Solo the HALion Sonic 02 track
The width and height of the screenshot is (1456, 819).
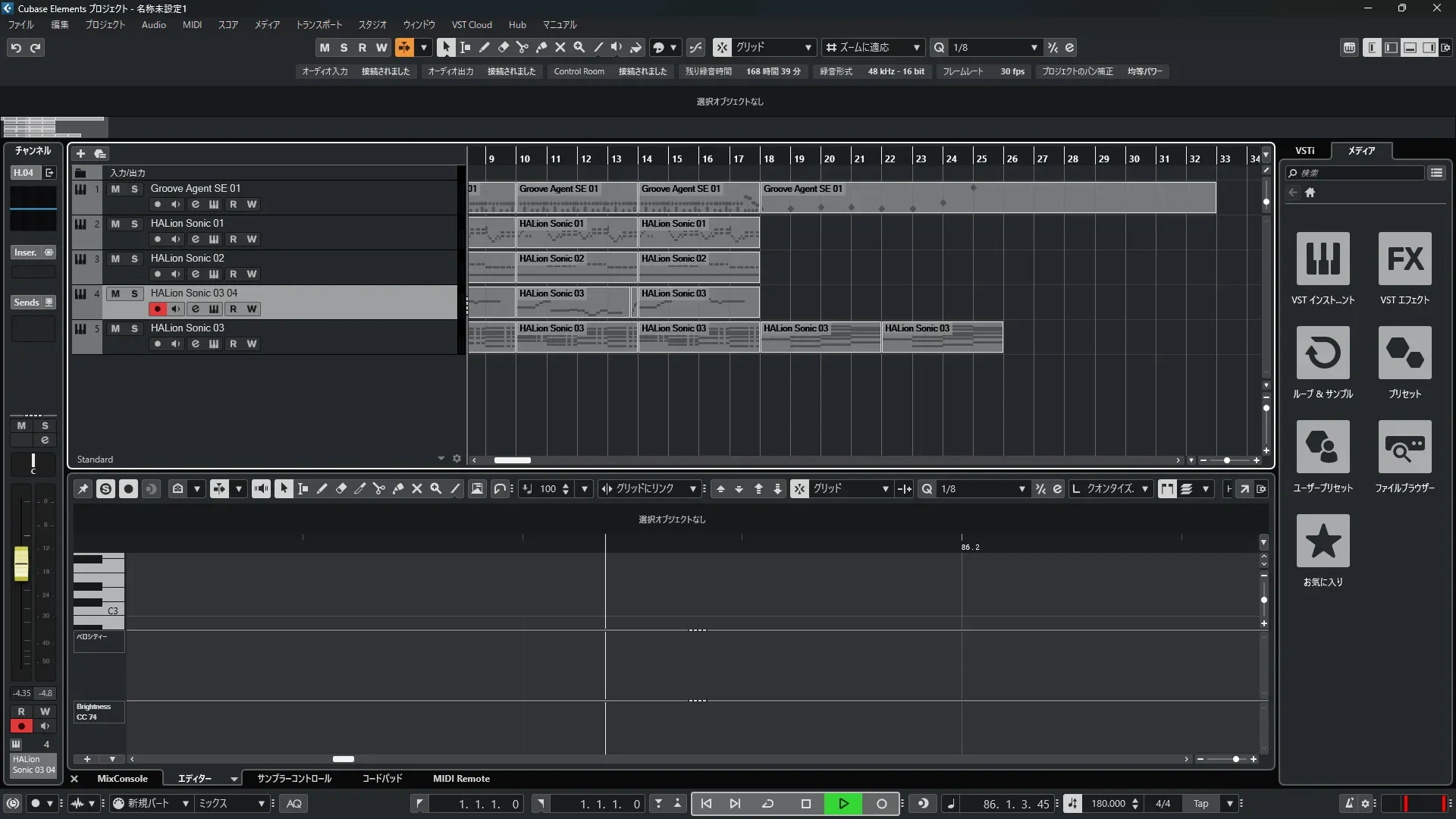coord(134,259)
